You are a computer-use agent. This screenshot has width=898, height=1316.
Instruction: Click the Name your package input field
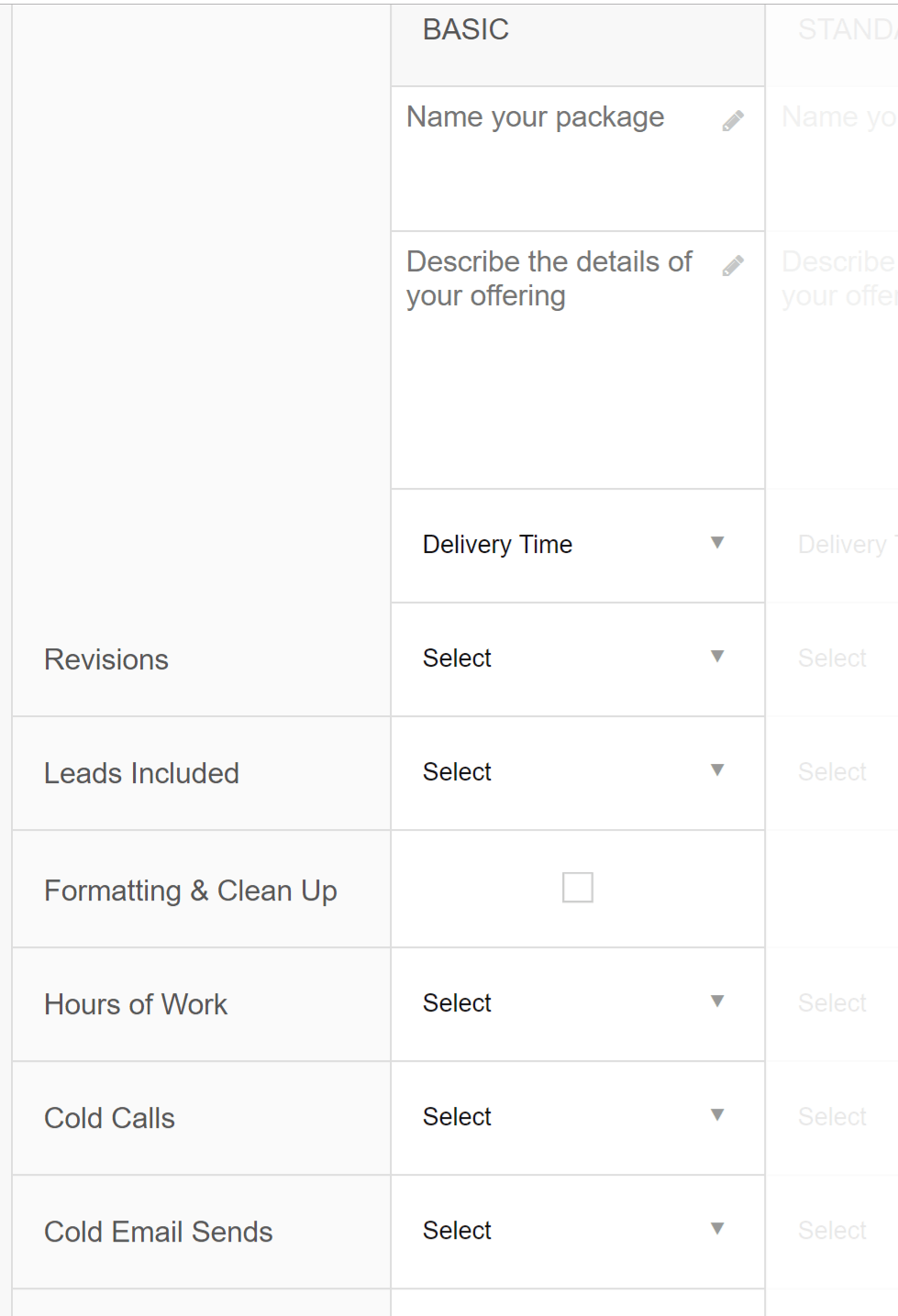536,117
